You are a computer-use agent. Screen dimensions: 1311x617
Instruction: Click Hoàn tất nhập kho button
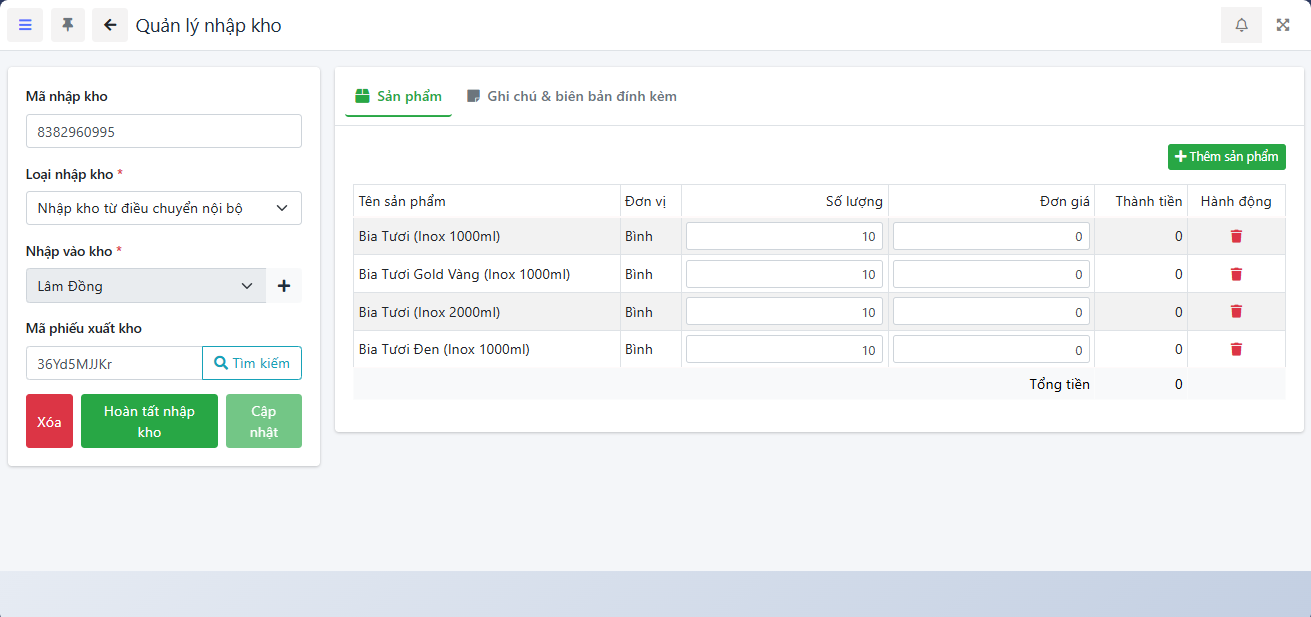click(149, 421)
